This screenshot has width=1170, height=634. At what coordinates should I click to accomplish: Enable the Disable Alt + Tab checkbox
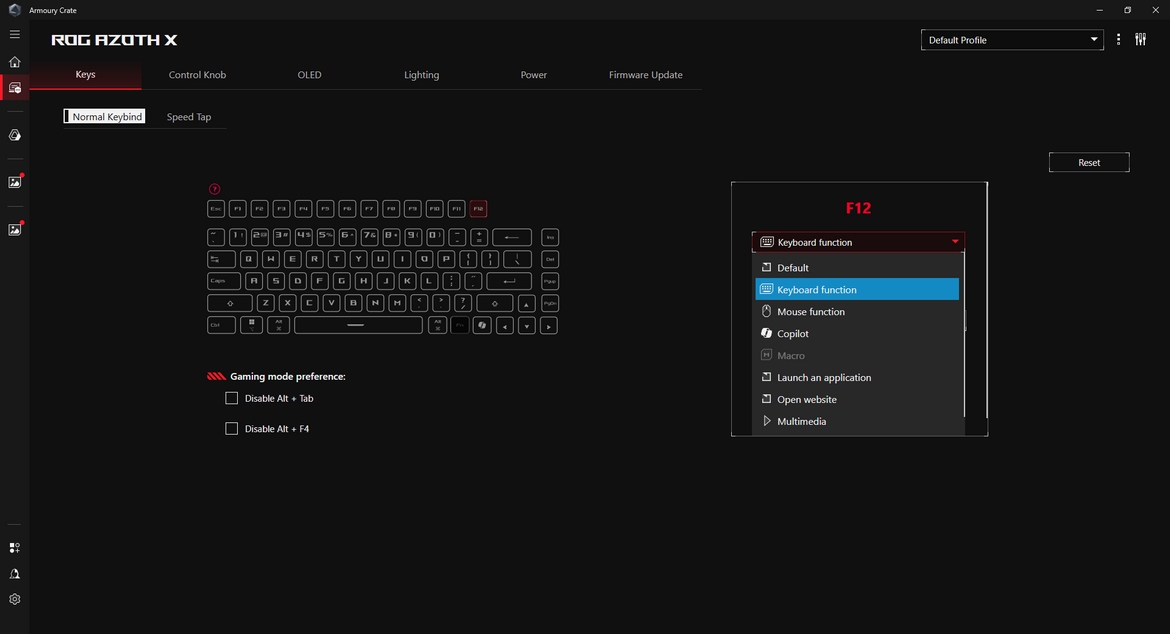(x=232, y=398)
